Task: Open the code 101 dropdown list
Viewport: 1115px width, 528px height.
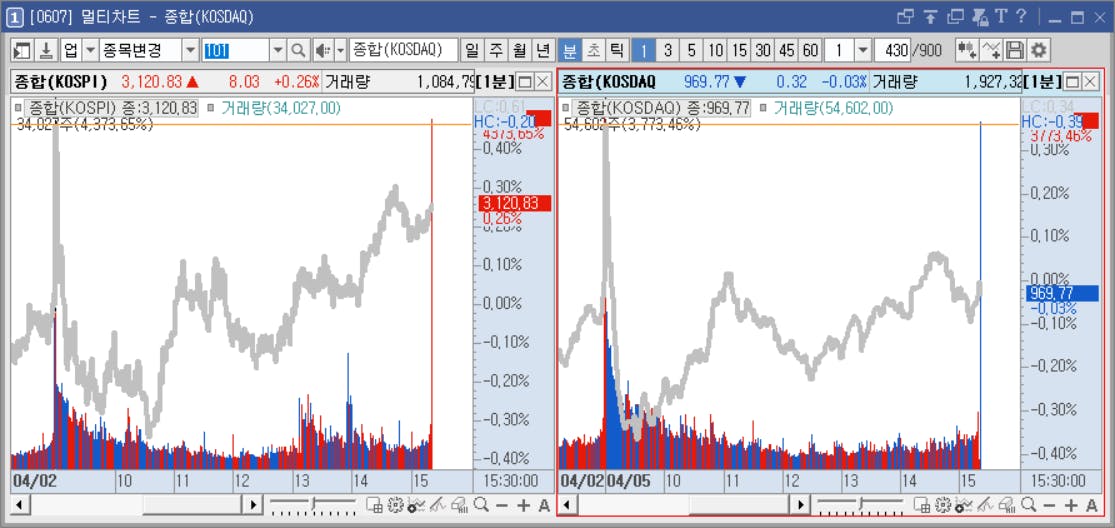Action: [279, 50]
